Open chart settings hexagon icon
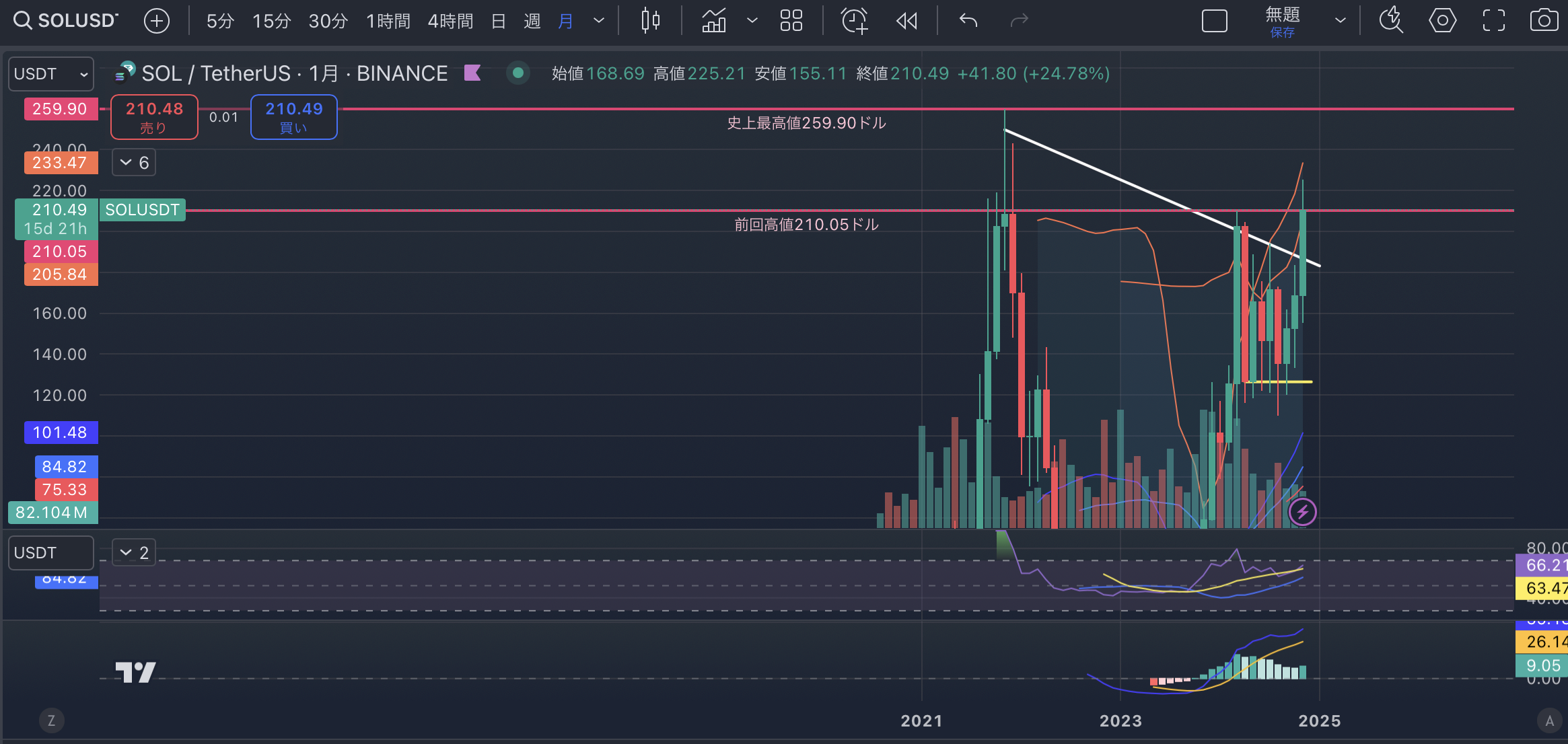The width and height of the screenshot is (1568, 744). coord(1443,21)
